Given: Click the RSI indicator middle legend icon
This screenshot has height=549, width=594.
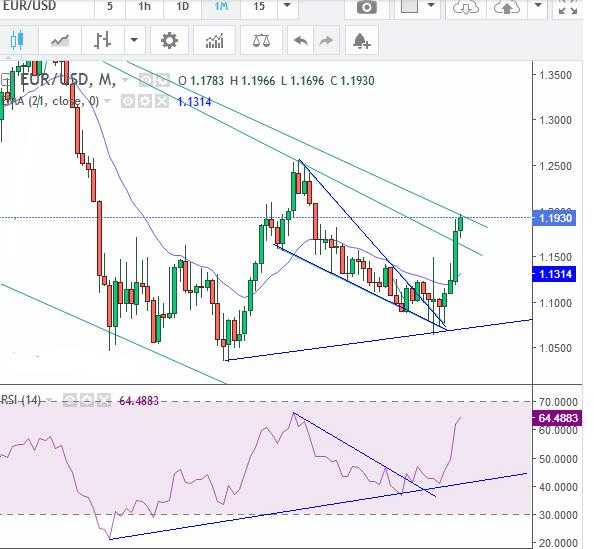Looking at the screenshot, I should 88,400.
